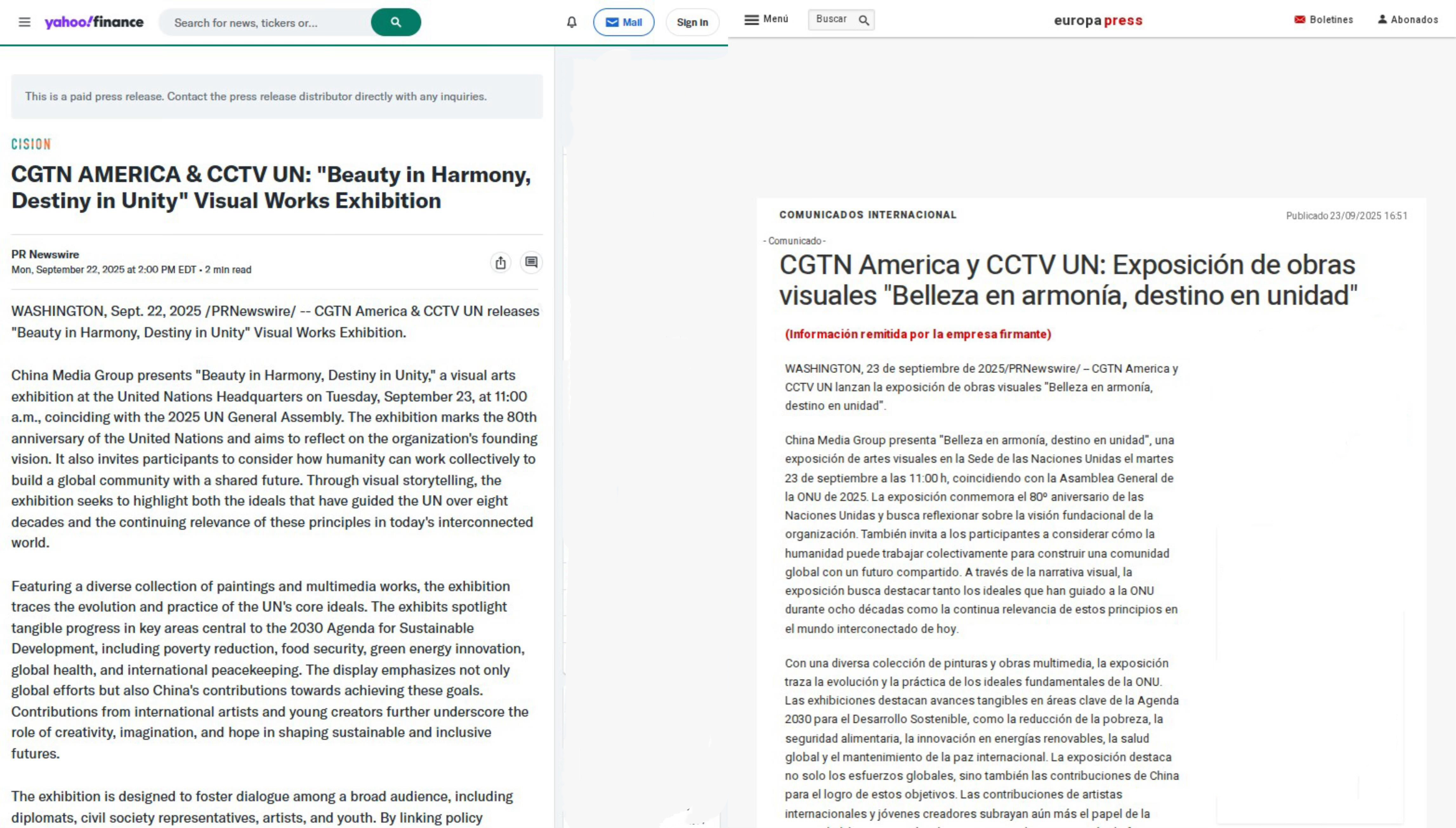Image resolution: width=1456 pixels, height=828 pixels.
Task: Click the Yahoo Finance logo
Action: click(x=94, y=22)
